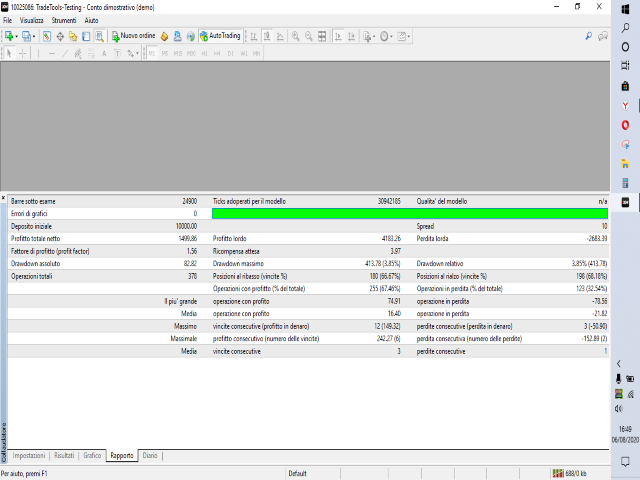Open the Microsoft Store taskbar icon

[625, 86]
